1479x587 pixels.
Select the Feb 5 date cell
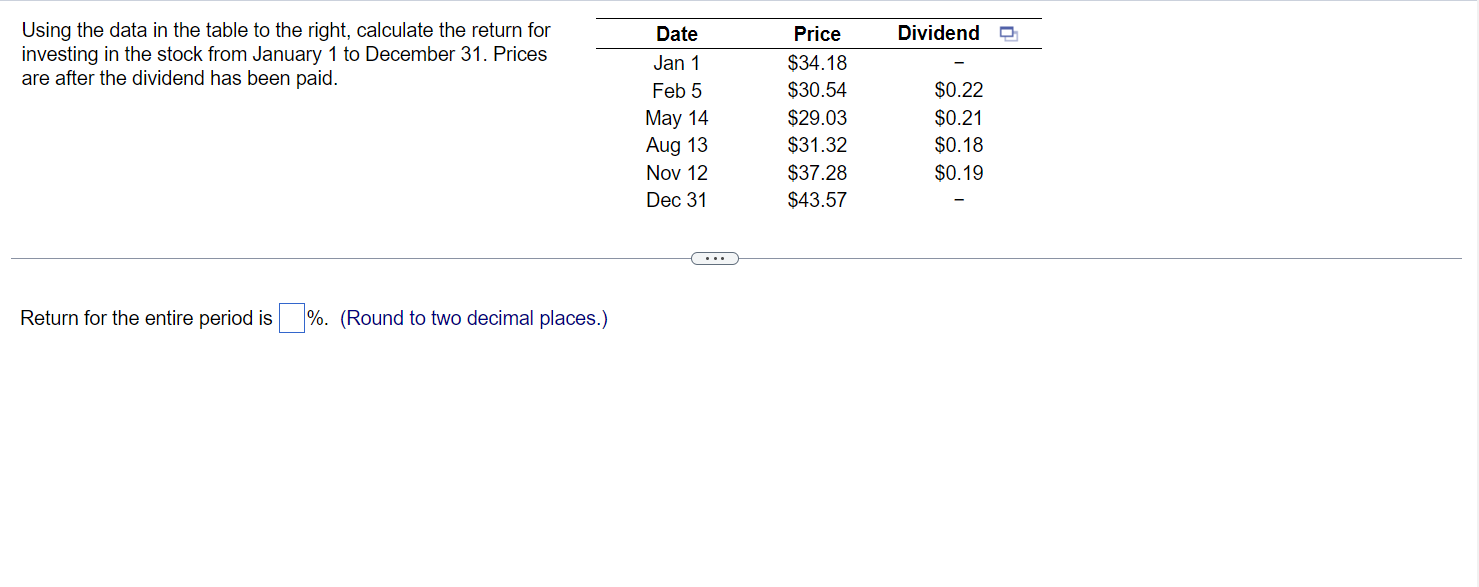(677, 90)
